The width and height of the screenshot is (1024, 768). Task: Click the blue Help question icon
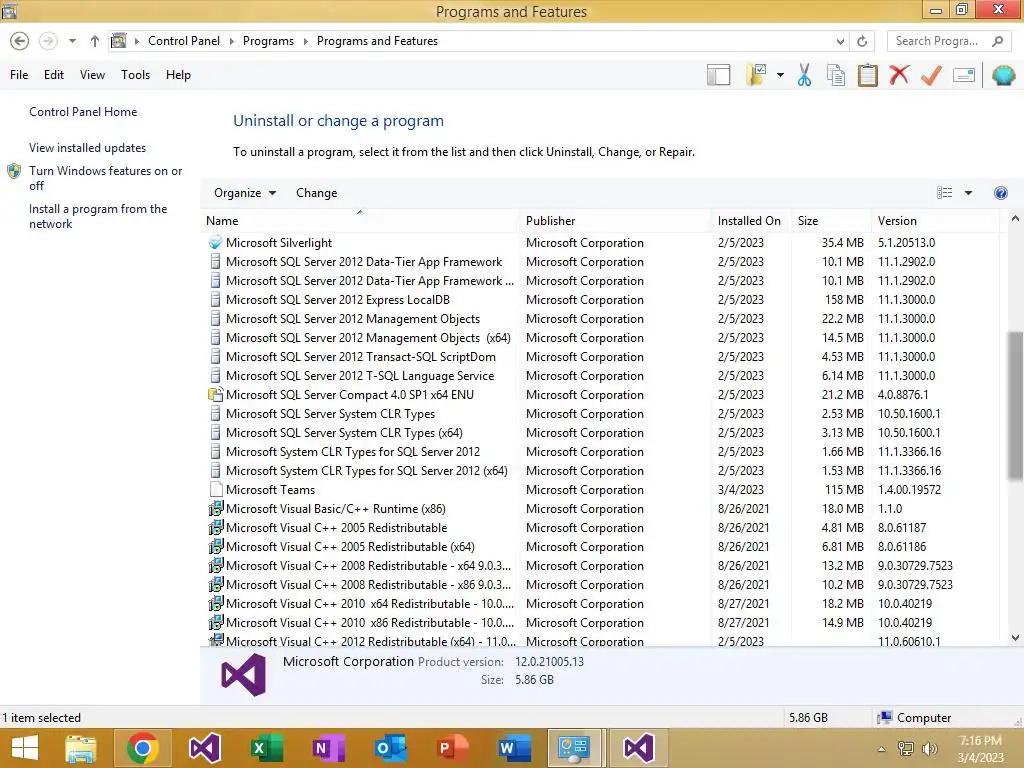point(1000,193)
